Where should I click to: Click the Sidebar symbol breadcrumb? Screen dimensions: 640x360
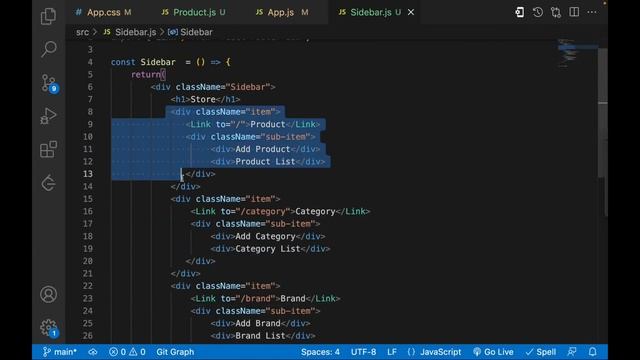[x=190, y=32]
